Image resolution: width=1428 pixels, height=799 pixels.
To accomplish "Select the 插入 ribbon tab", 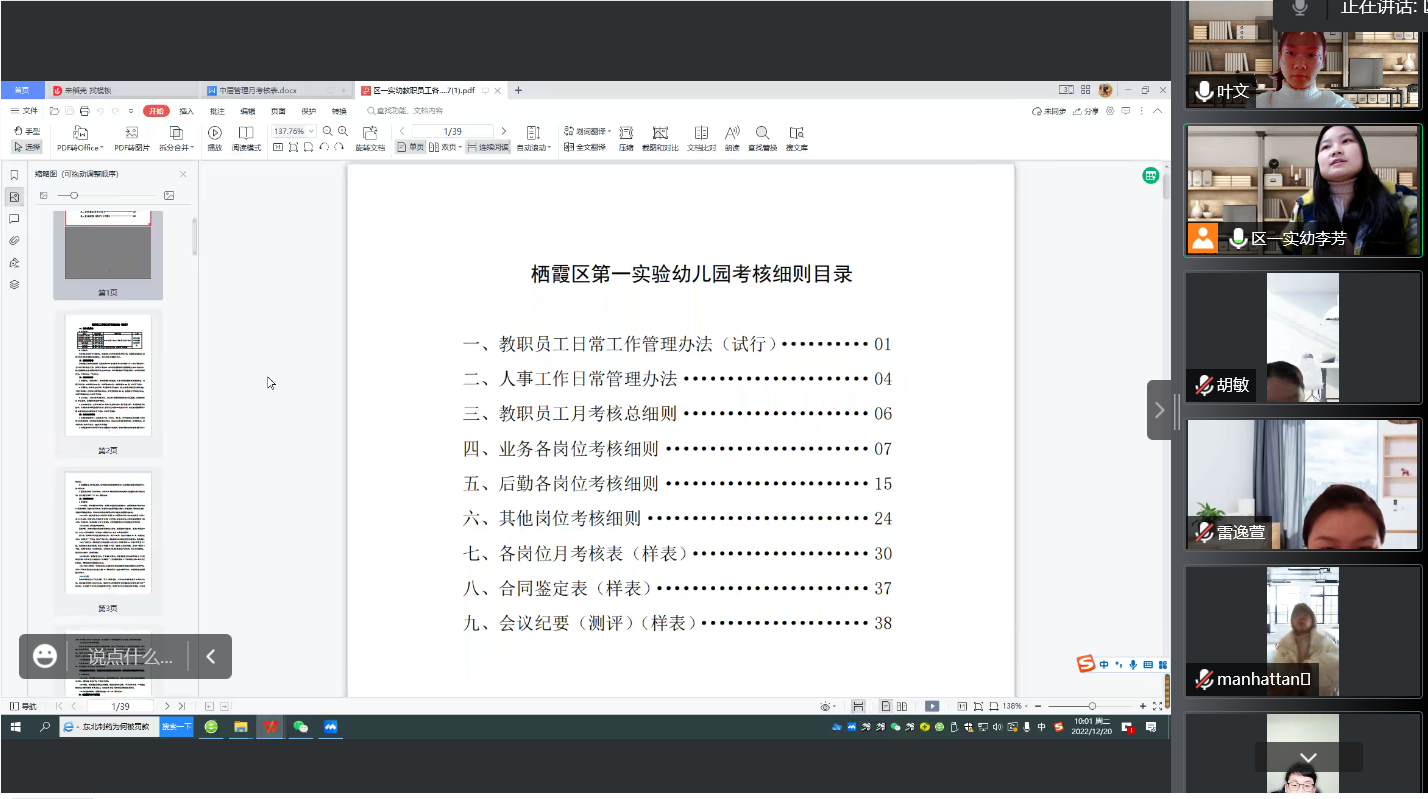I will 186,111.
